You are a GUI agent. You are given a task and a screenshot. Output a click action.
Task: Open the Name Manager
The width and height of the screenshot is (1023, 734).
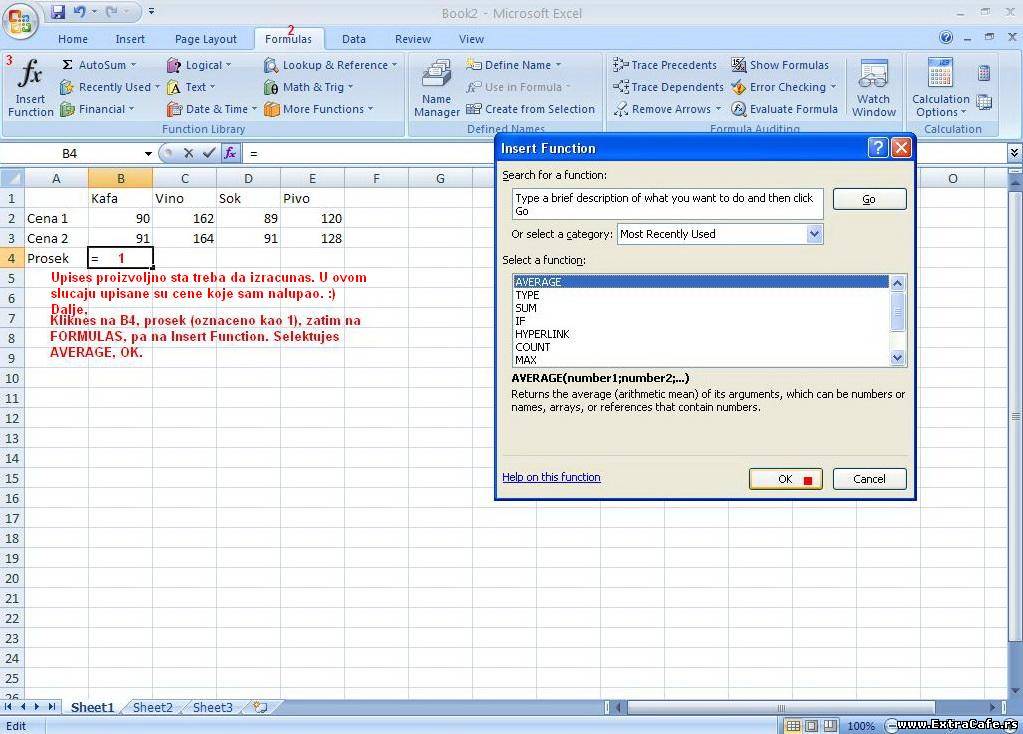pos(436,87)
